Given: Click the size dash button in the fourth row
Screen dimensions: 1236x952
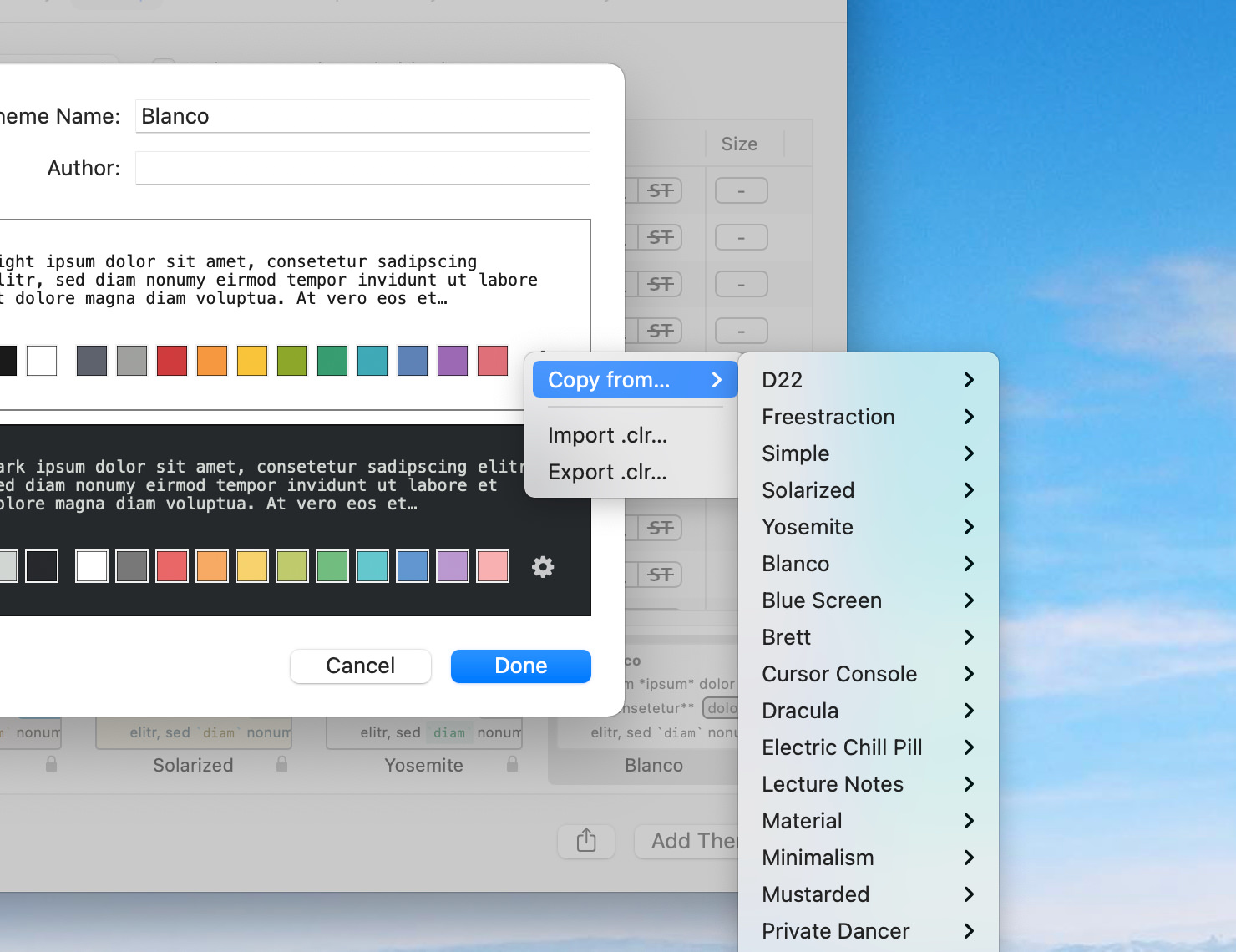Looking at the screenshot, I should click(x=741, y=331).
